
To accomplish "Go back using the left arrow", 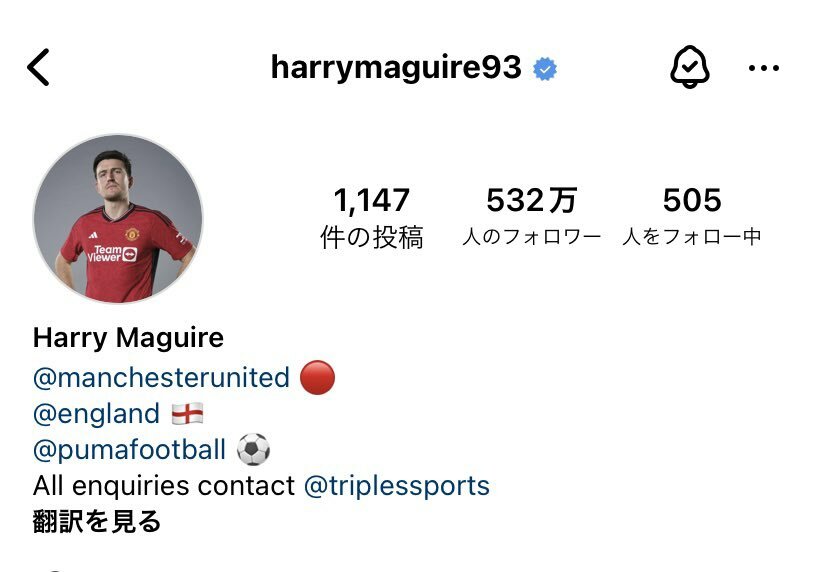I will point(38,67).
